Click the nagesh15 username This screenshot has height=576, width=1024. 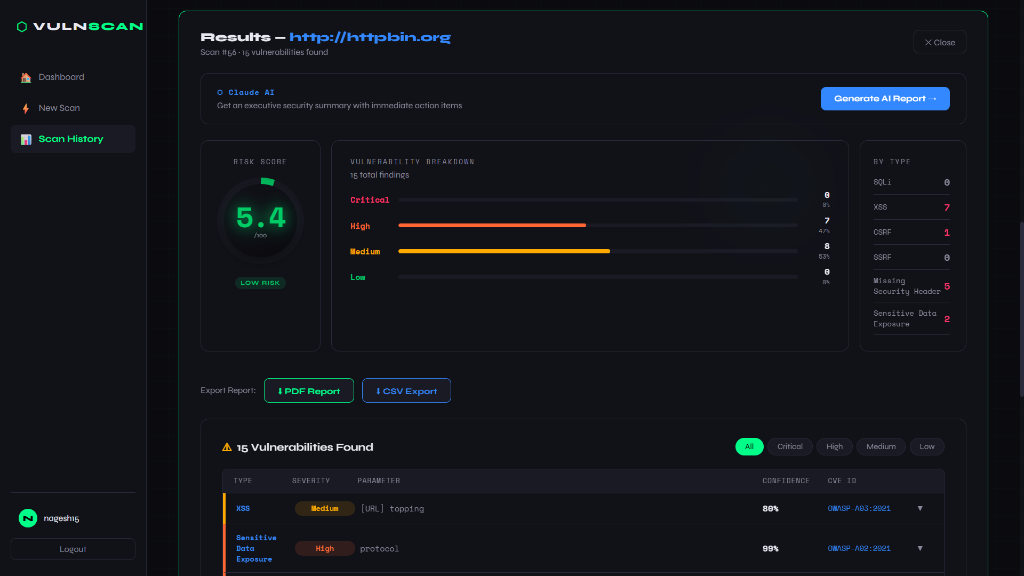(61, 519)
